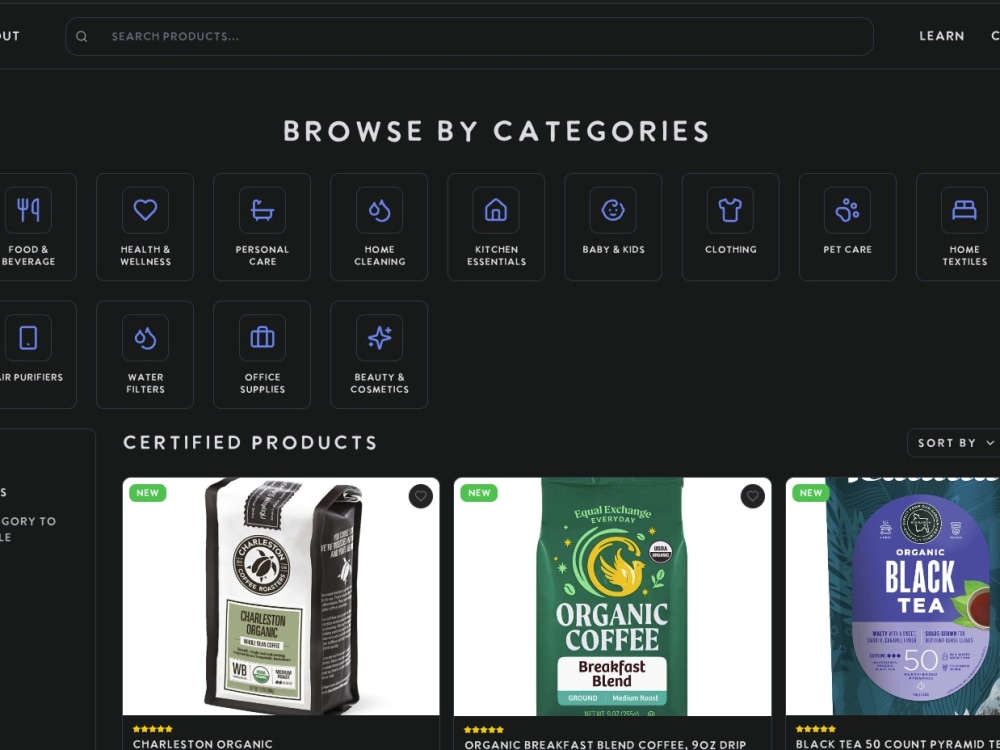Select the Food & Beverage fork-knife icon

28,210
